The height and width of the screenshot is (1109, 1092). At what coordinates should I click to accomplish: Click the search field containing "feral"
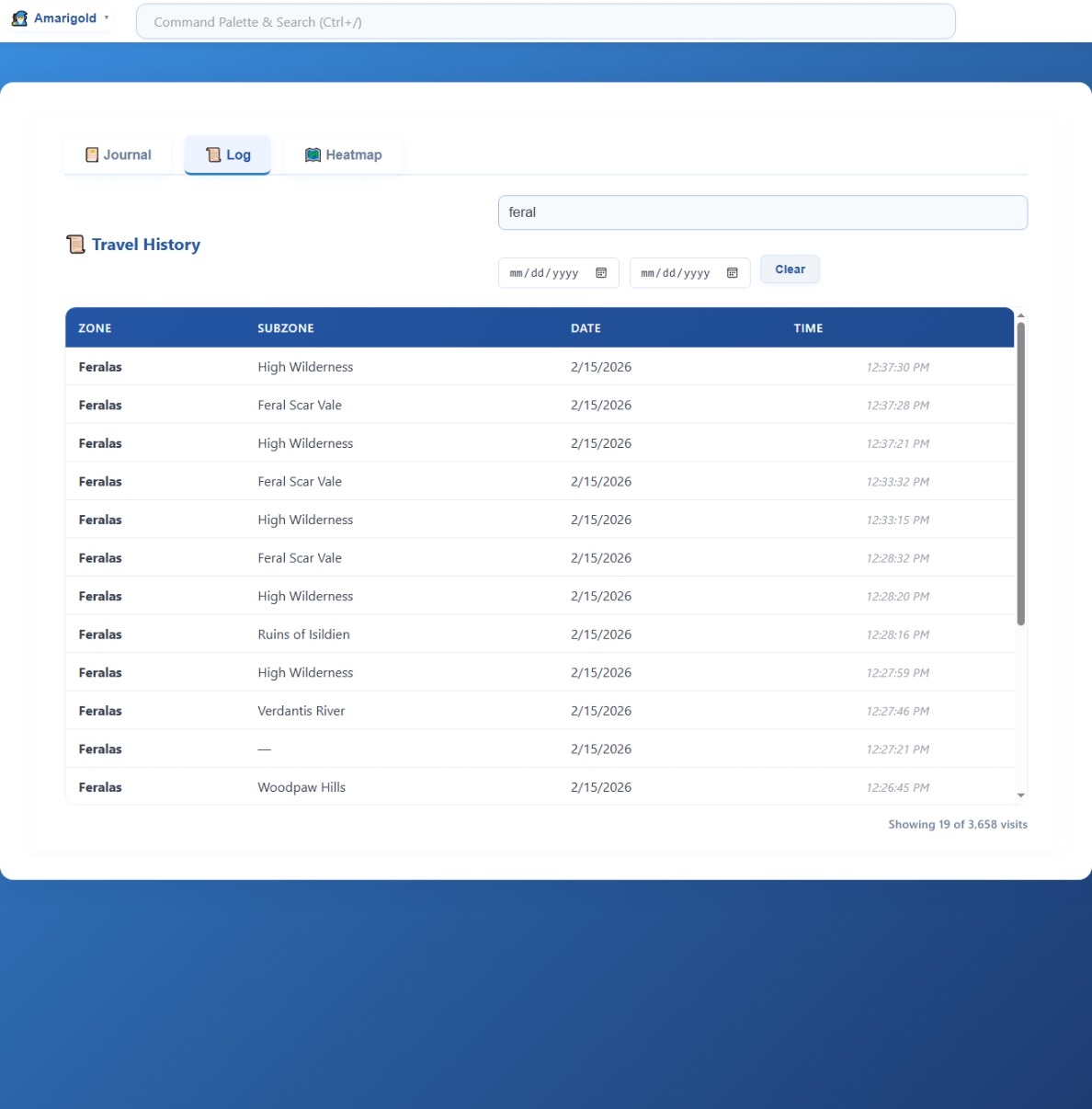pos(762,212)
